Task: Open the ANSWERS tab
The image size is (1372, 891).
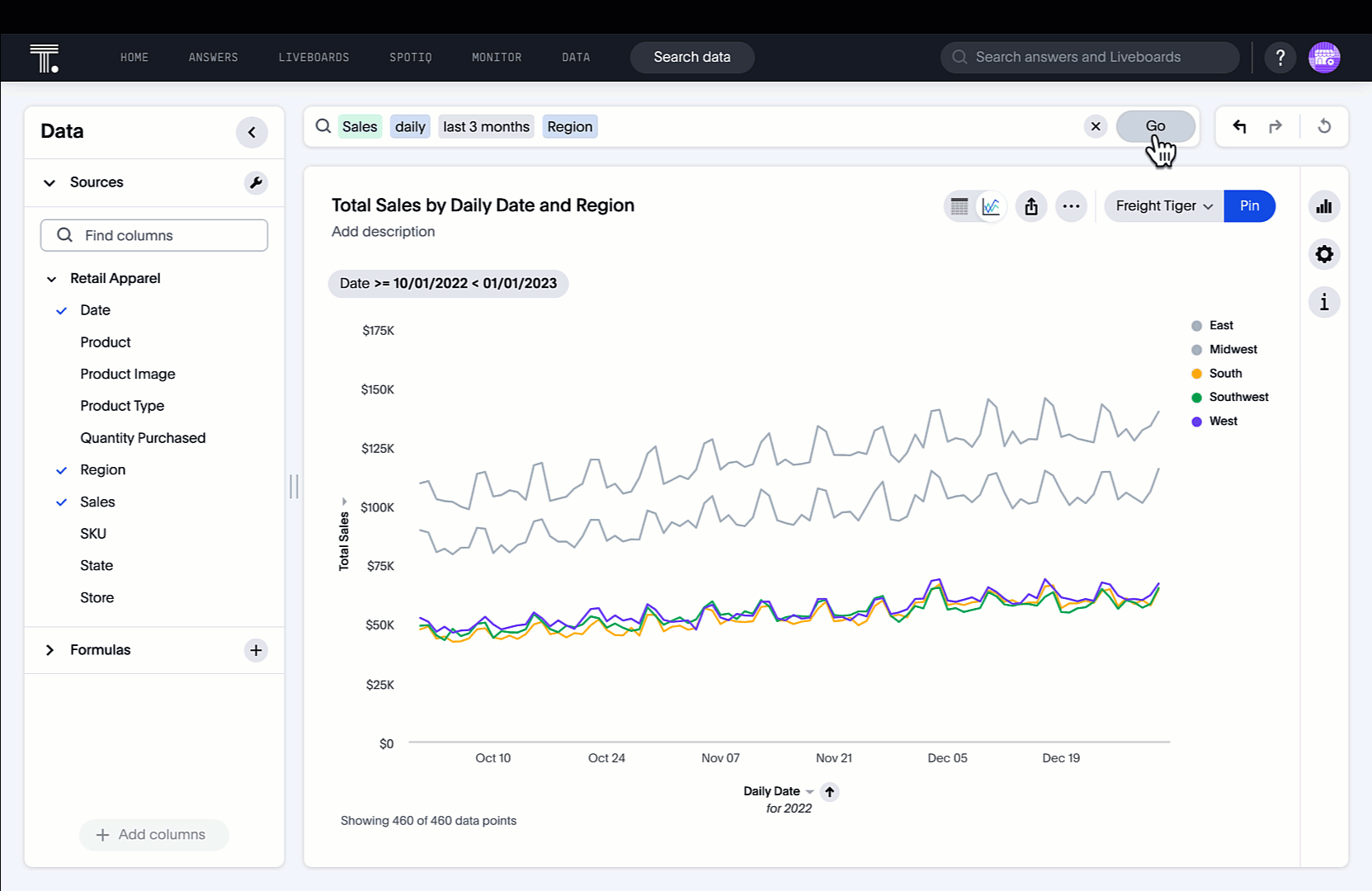Action: (x=213, y=58)
